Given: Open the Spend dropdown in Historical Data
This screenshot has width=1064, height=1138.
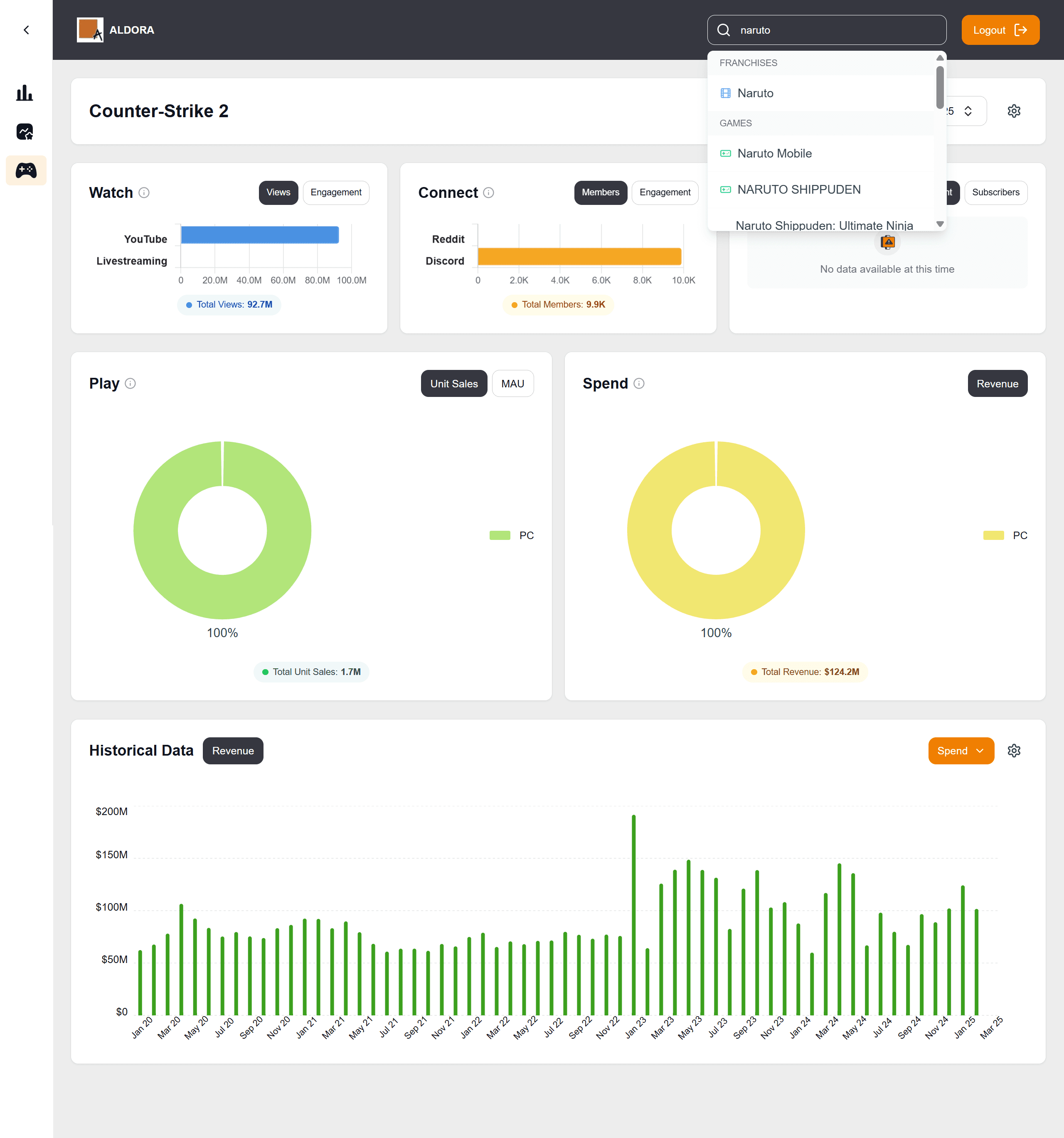Looking at the screenshot, I should coord(961,751).
